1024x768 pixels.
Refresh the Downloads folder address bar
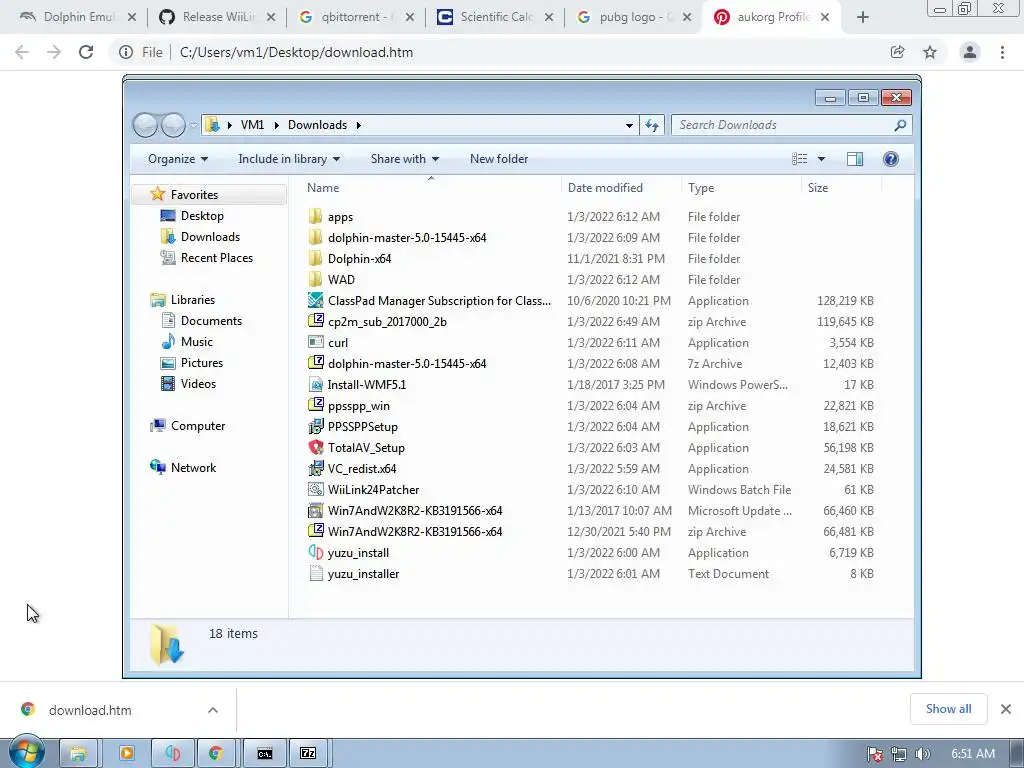(652, 125)
